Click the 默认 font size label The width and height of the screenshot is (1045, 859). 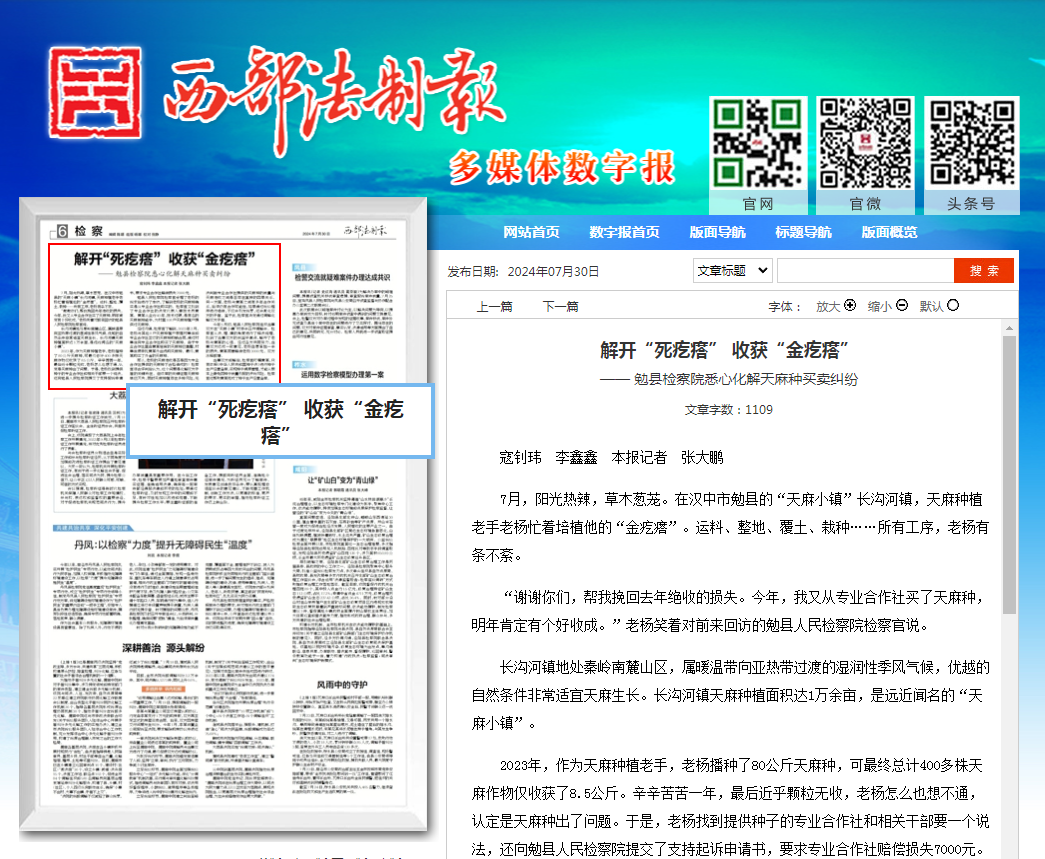[932, 307]
